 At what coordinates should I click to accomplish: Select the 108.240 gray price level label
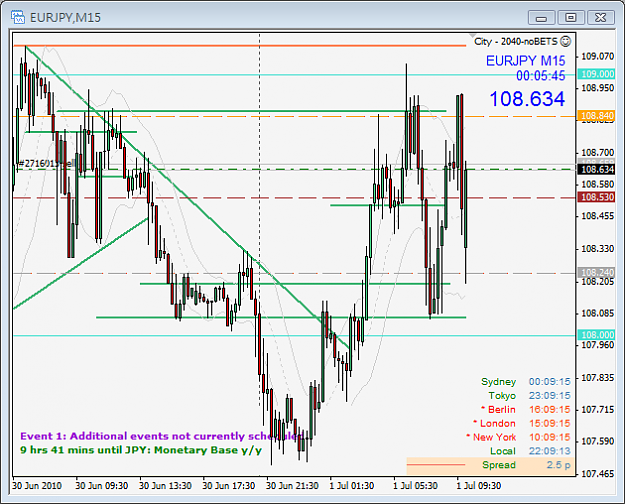coord(597,272)
